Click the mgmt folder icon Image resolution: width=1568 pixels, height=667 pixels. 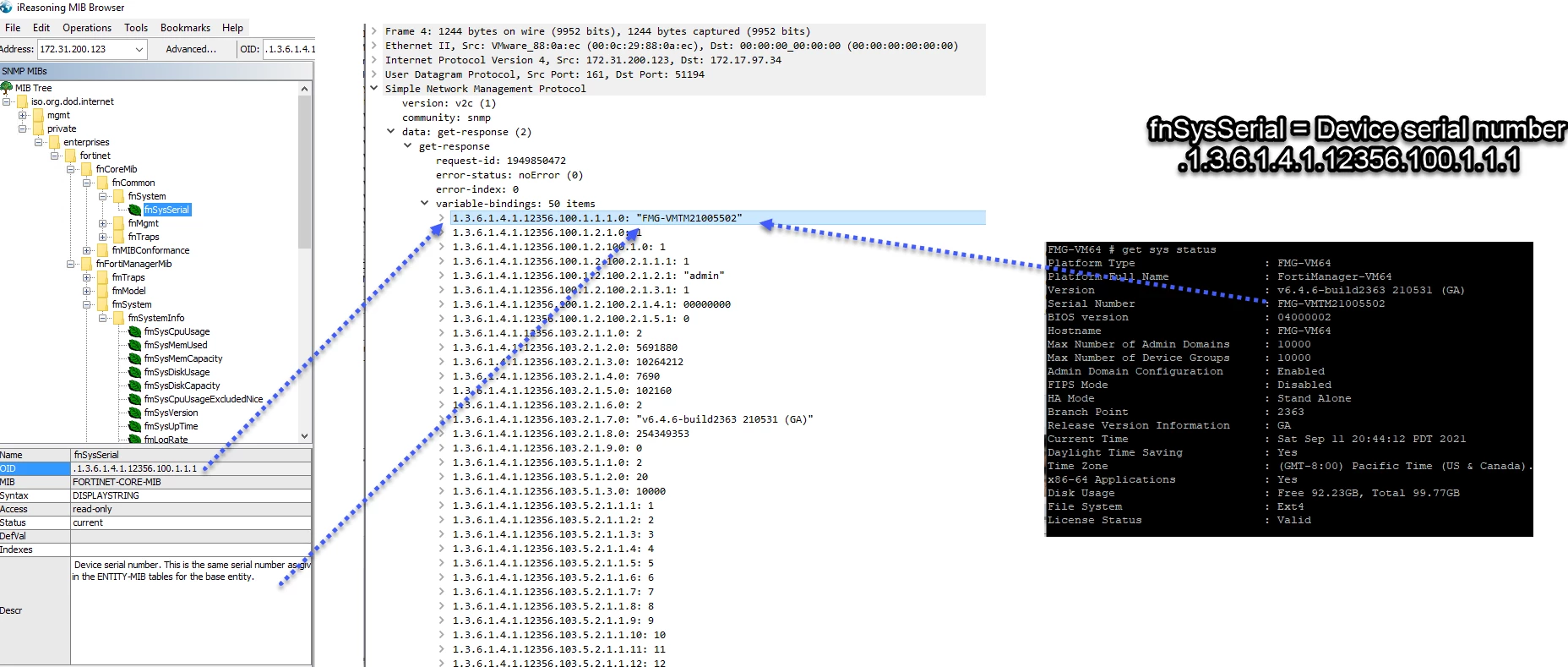pos(38,115)
